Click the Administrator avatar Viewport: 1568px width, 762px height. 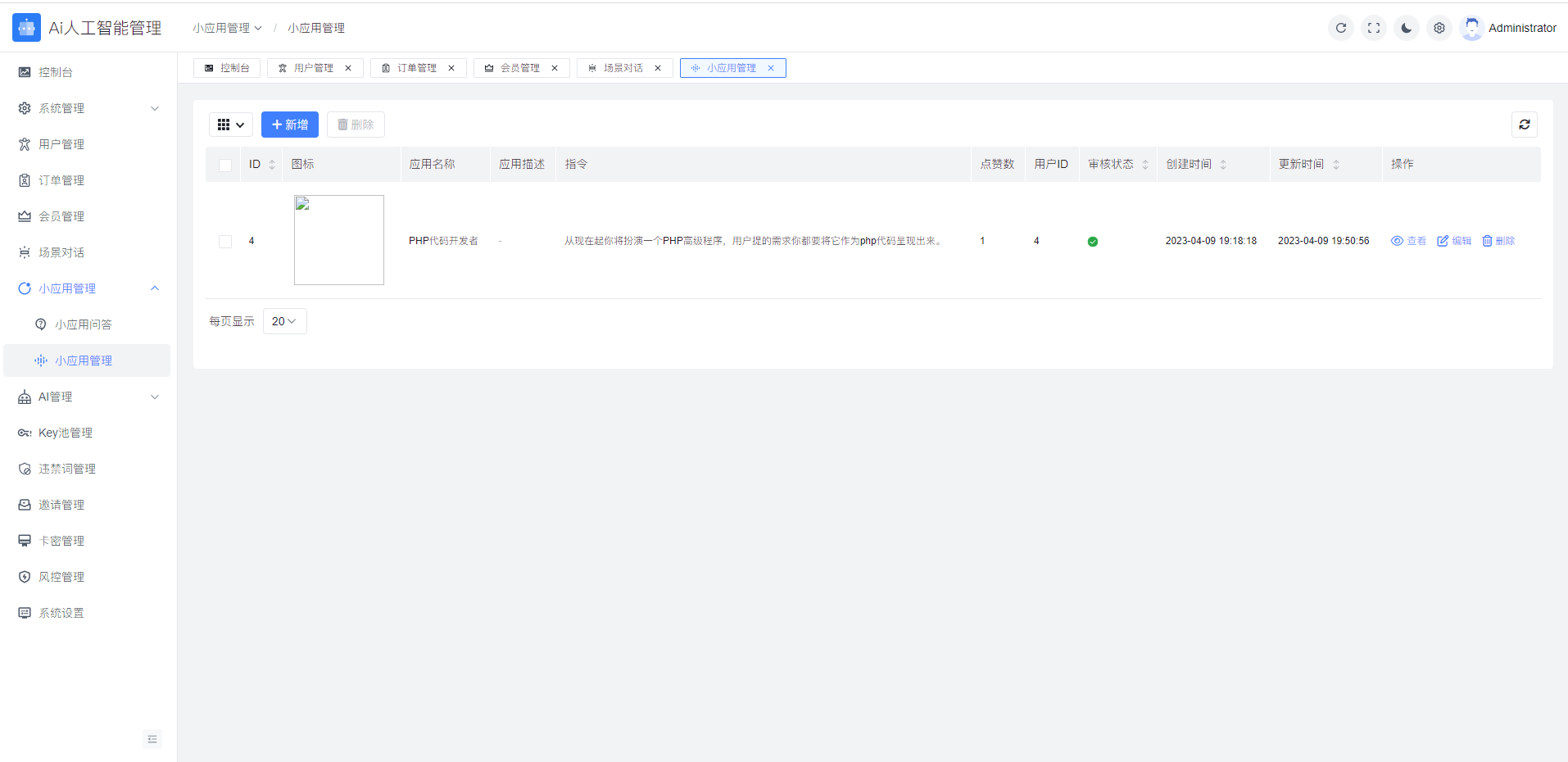(x=1471, y=28)
